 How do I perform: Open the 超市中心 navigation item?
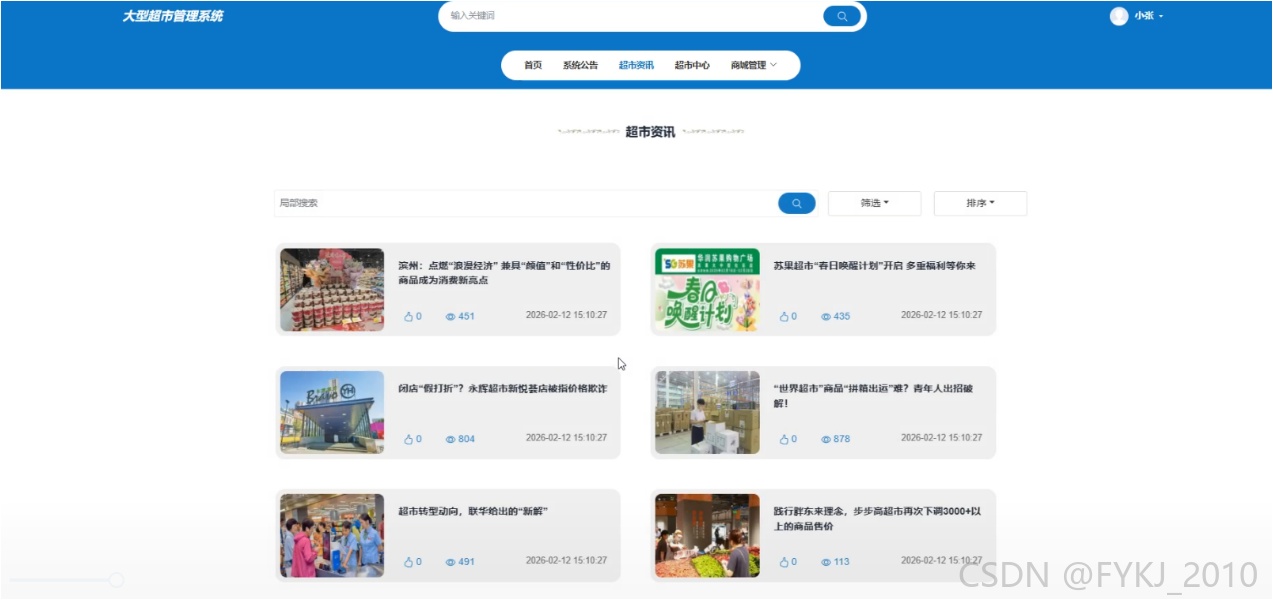pyautogui.click(x=692, y=65)
